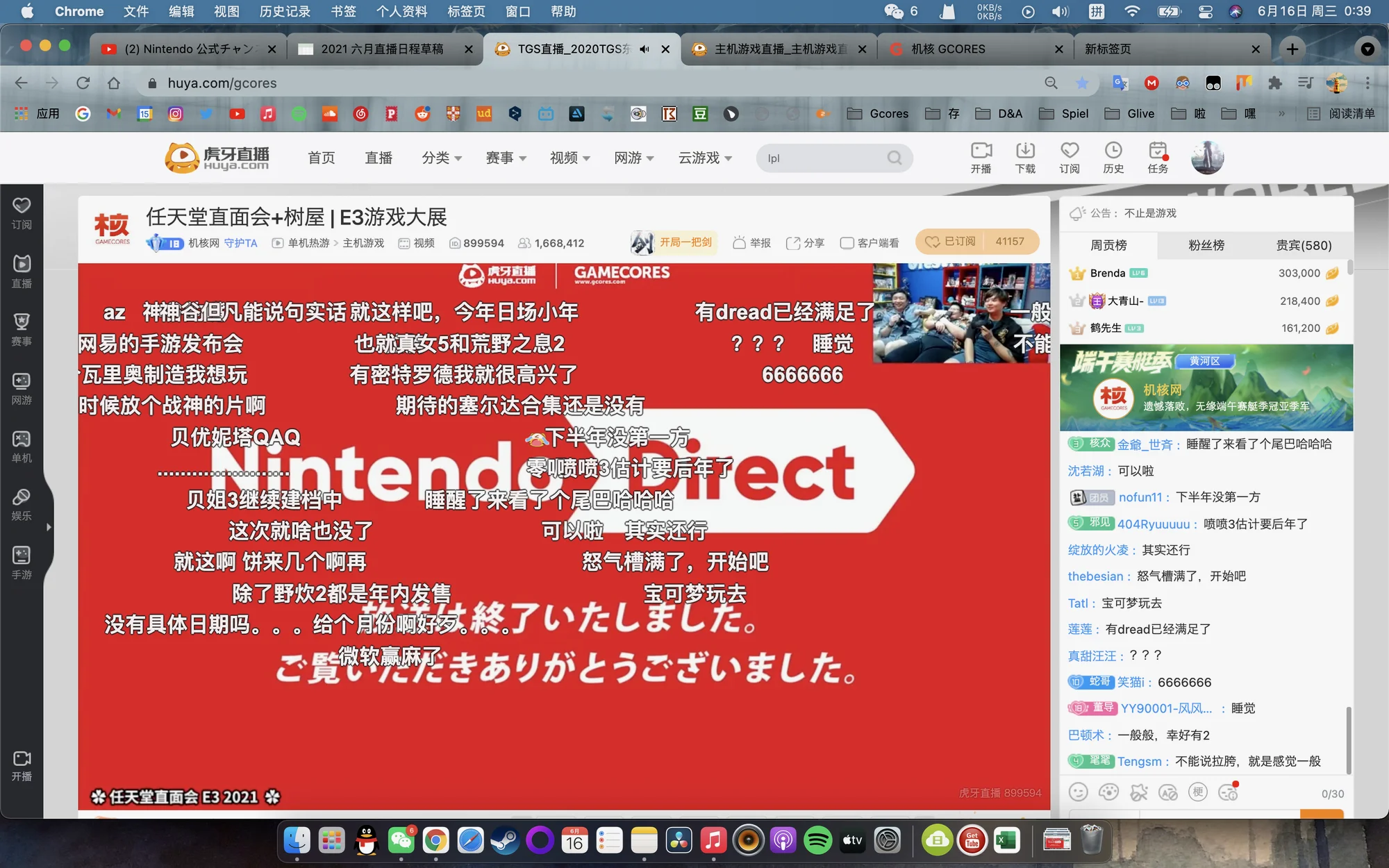Mute the TGS直播 tab audio icon
1389x868 pixels.
(x=644, y=49)
